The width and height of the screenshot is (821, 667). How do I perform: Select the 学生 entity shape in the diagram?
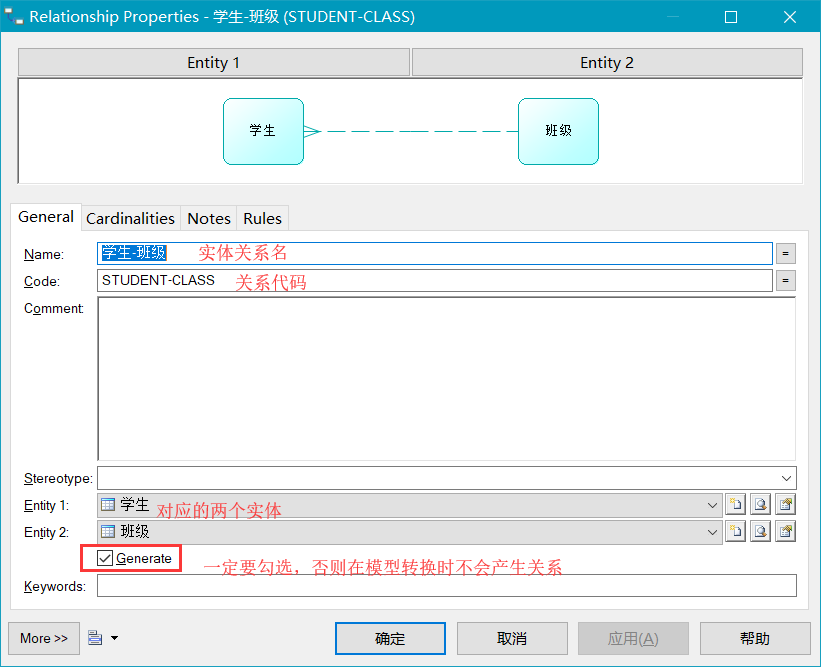tap(263, 131)
